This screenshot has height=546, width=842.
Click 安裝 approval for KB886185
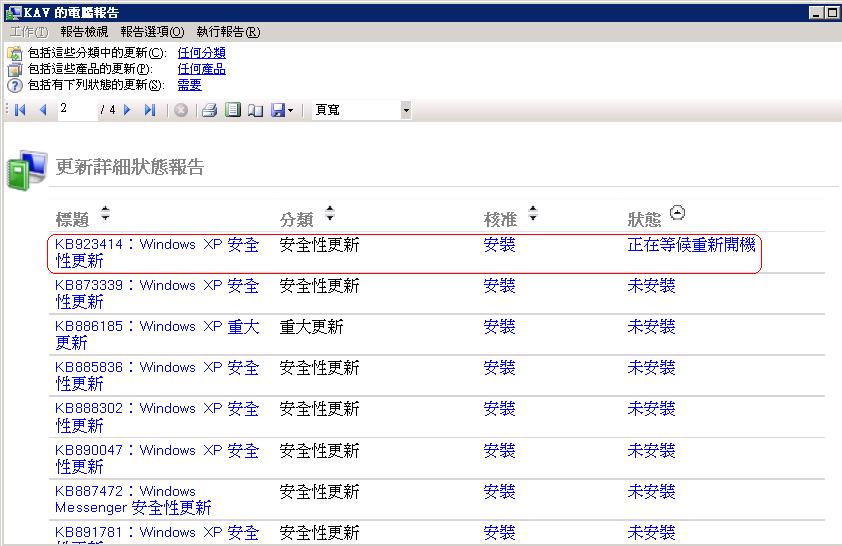pos(499,326)
